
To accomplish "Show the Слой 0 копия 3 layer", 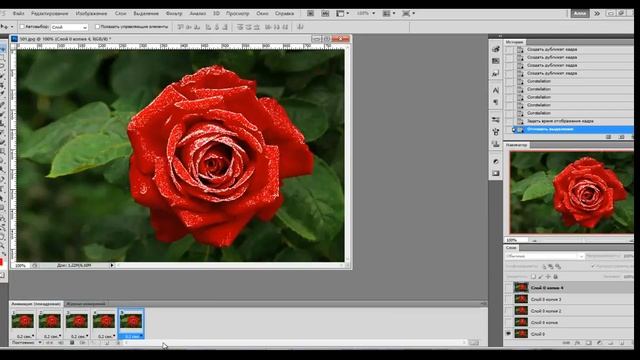I will pyautogui.click(x=509, y=299).
